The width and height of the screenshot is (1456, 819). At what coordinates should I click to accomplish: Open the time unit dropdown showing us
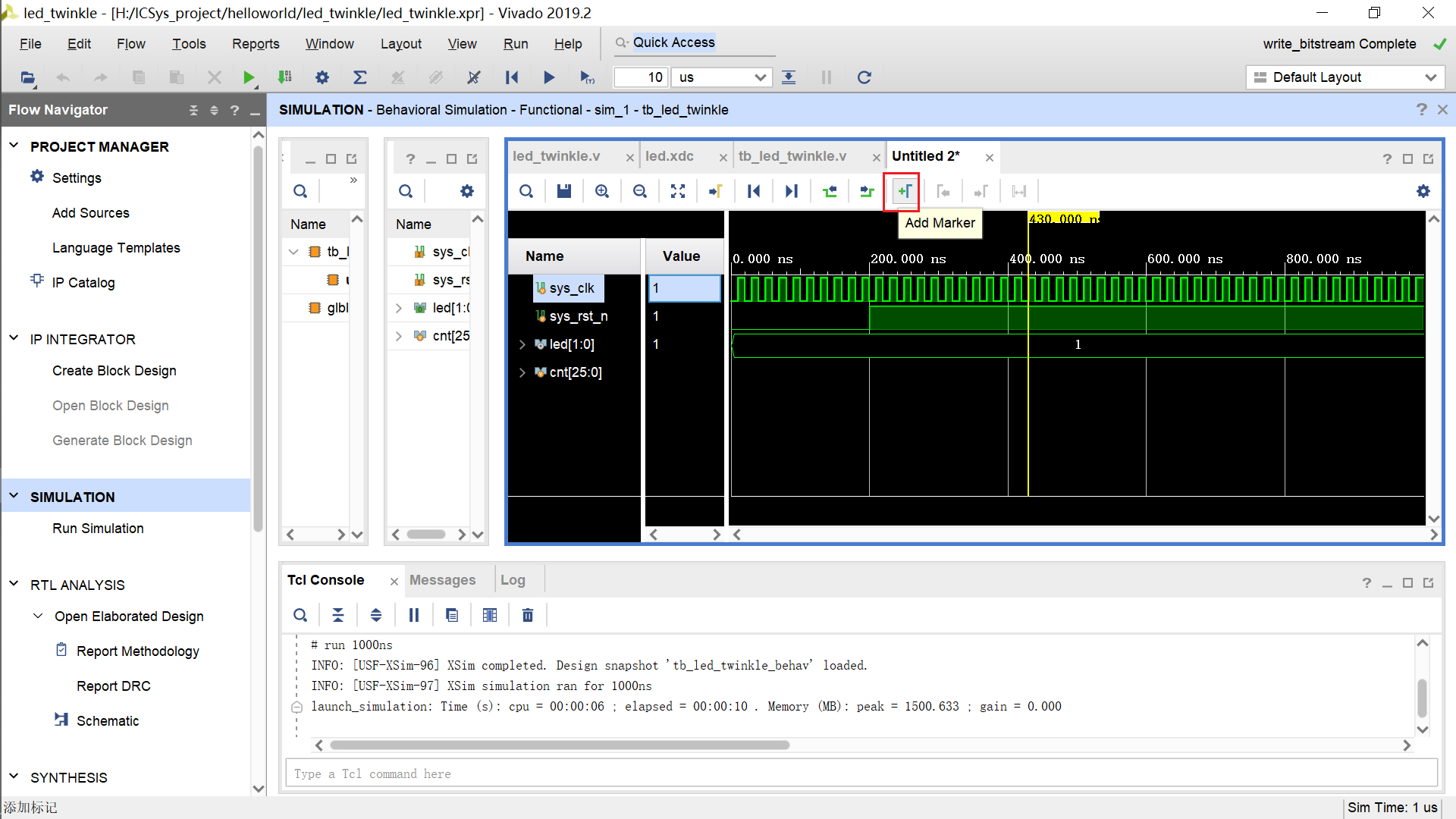tap(723, 77)
